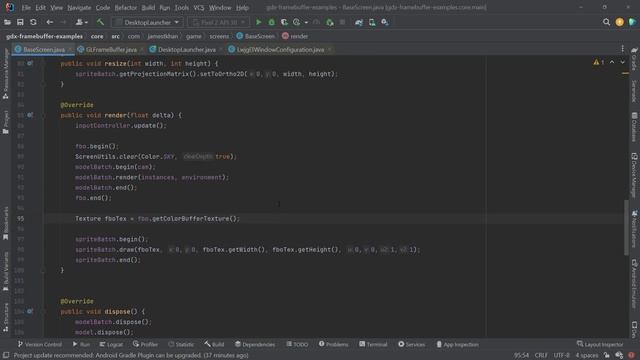Click the Apply Changes icon in toolbar
Screen dimensions: 640x360
(330, 22)
